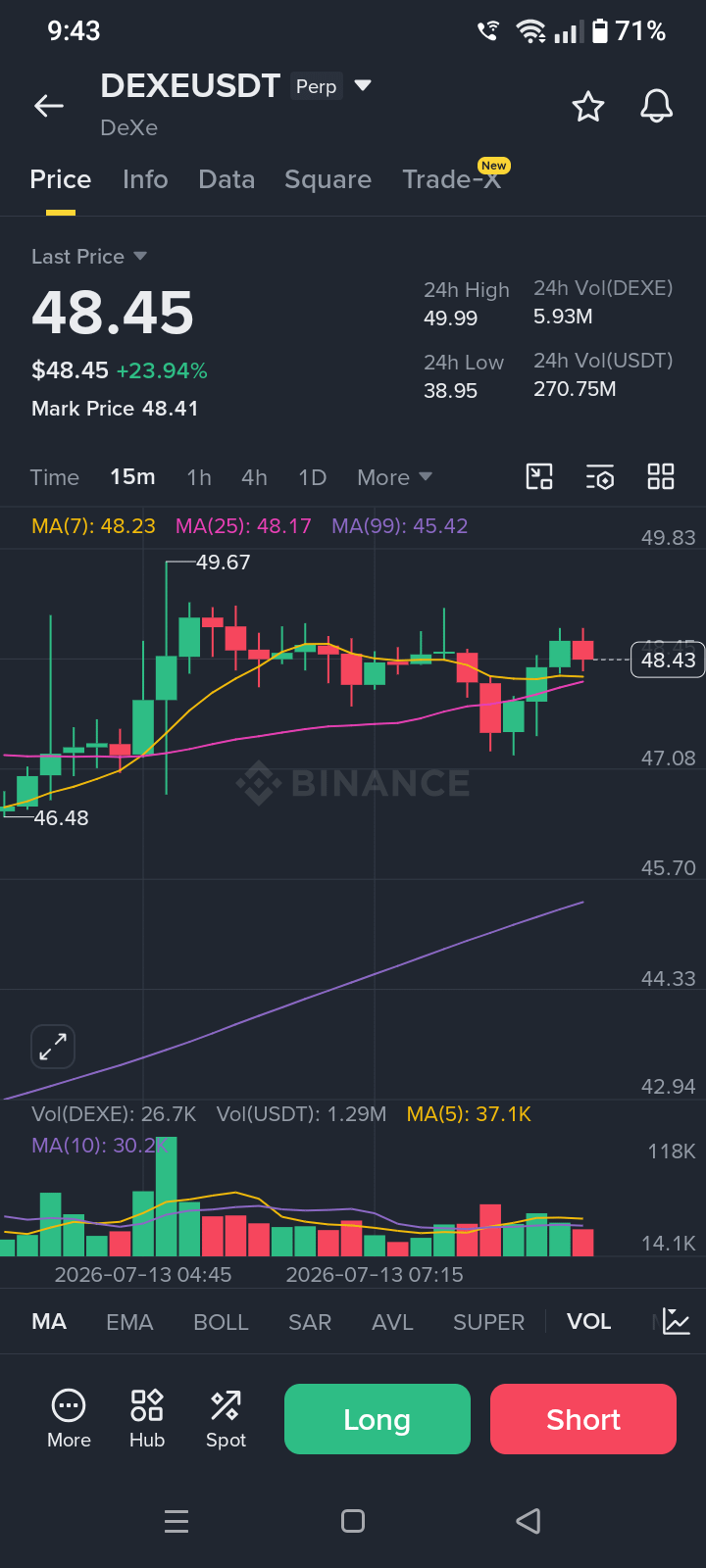Expand the Last Price dropdown

(140, 256)
